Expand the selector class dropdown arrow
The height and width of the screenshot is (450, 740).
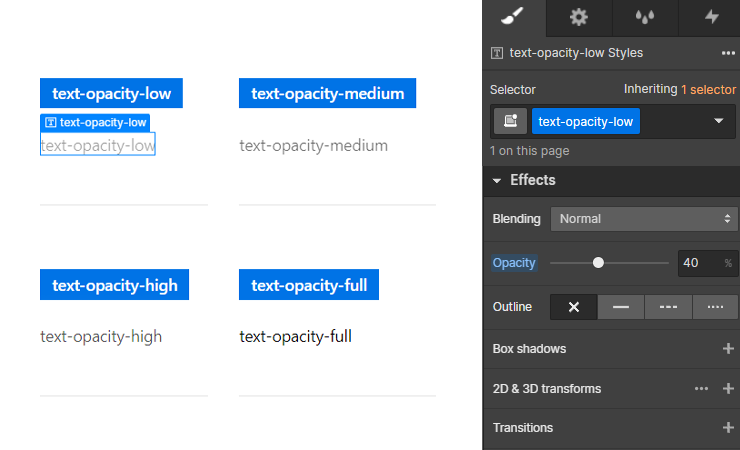[718, 121]
